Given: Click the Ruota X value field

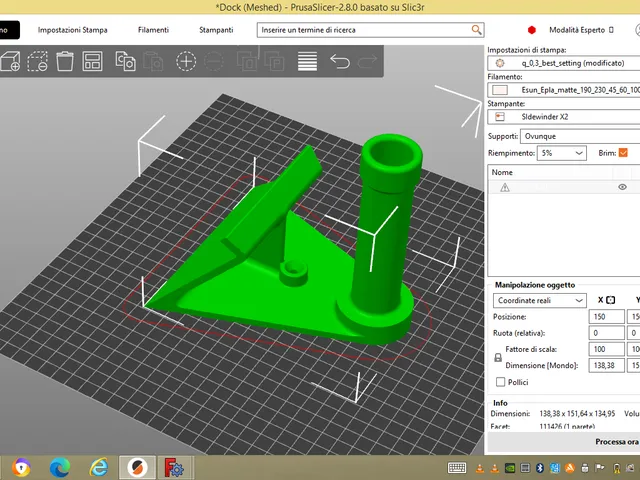Looking at the screenshot, I should 607,333.
